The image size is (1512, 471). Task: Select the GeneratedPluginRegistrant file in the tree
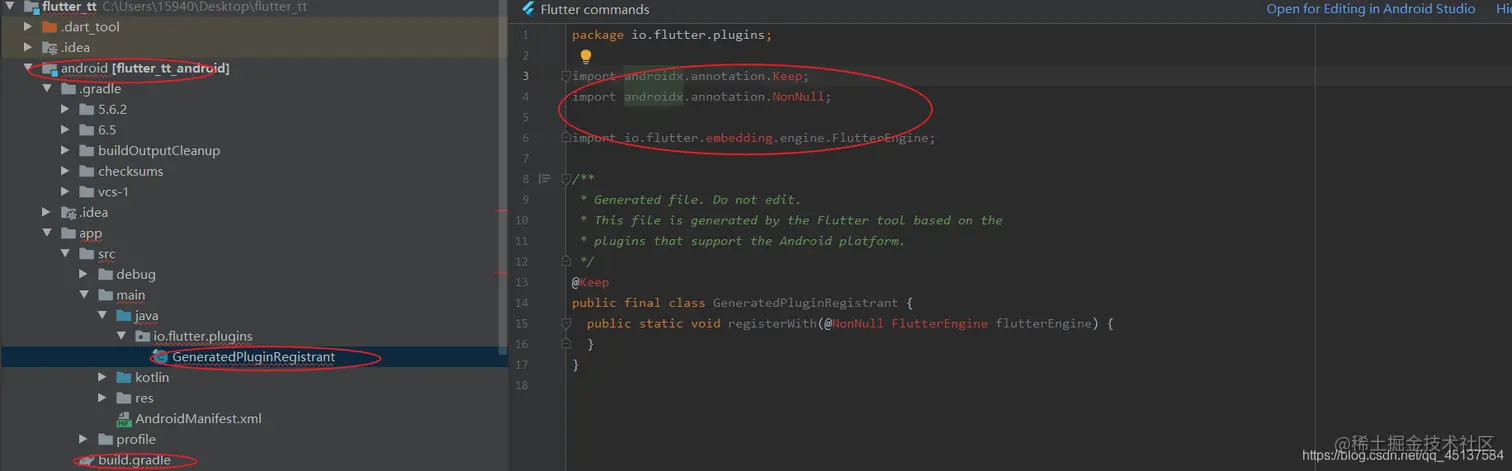coord(254,357)
